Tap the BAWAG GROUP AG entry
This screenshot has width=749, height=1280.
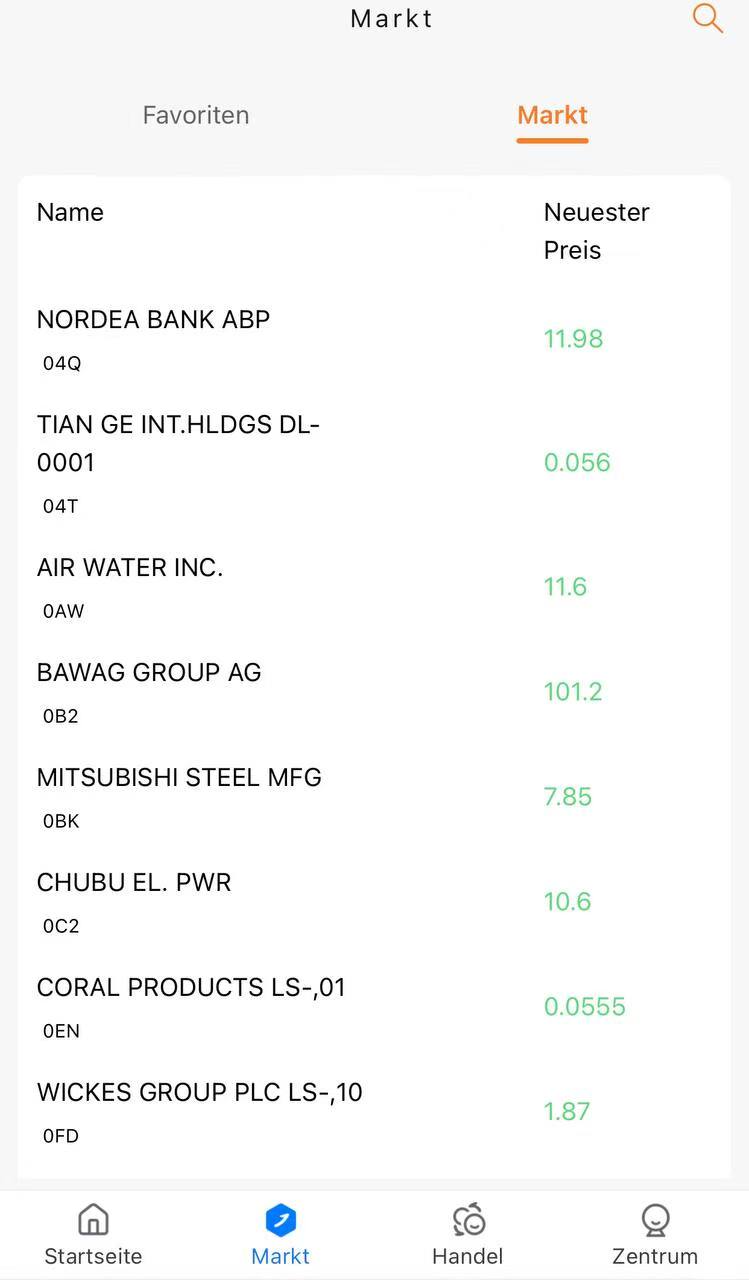tap(149, 673)
